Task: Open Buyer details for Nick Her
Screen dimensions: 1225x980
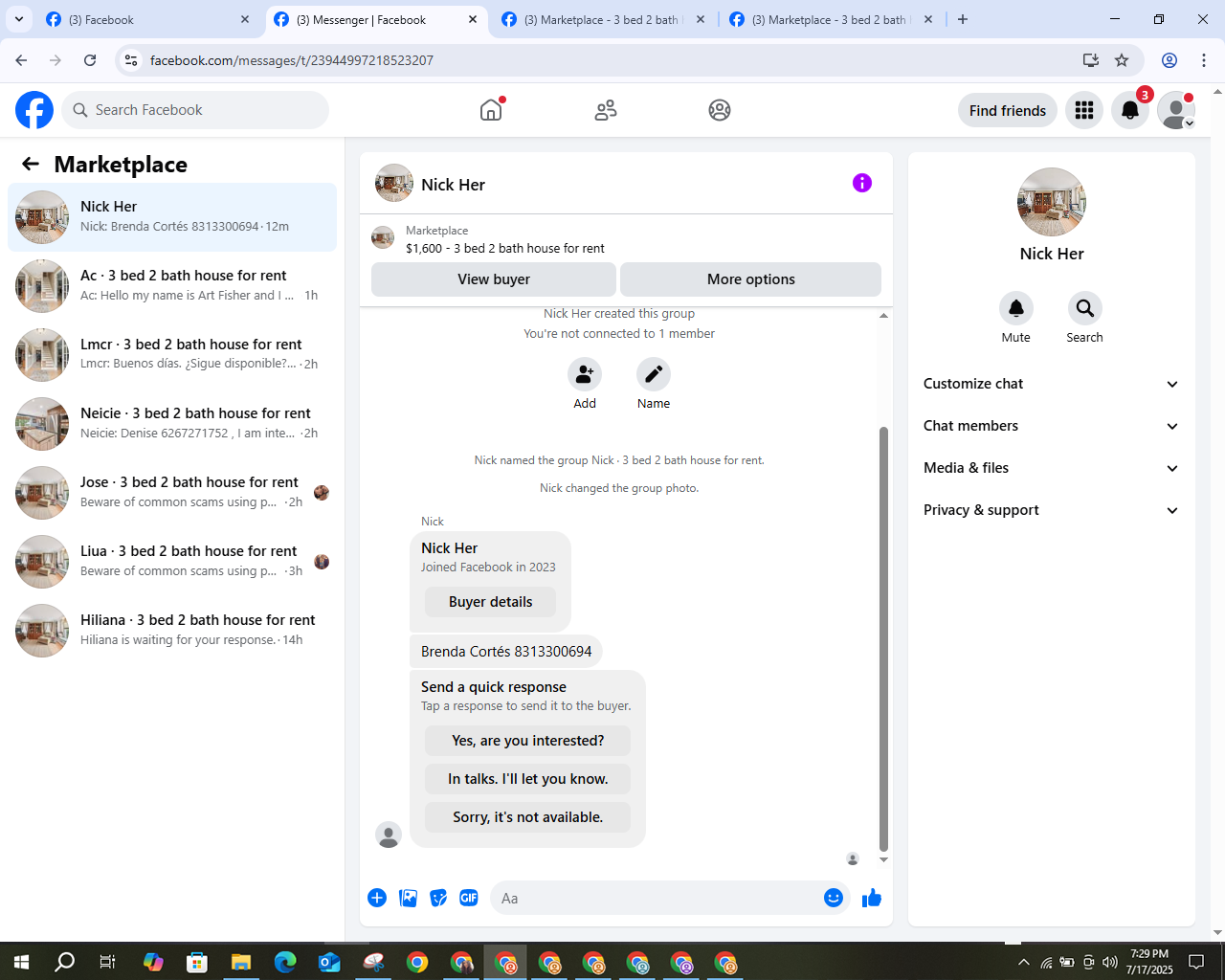Action: coord(490,602)
